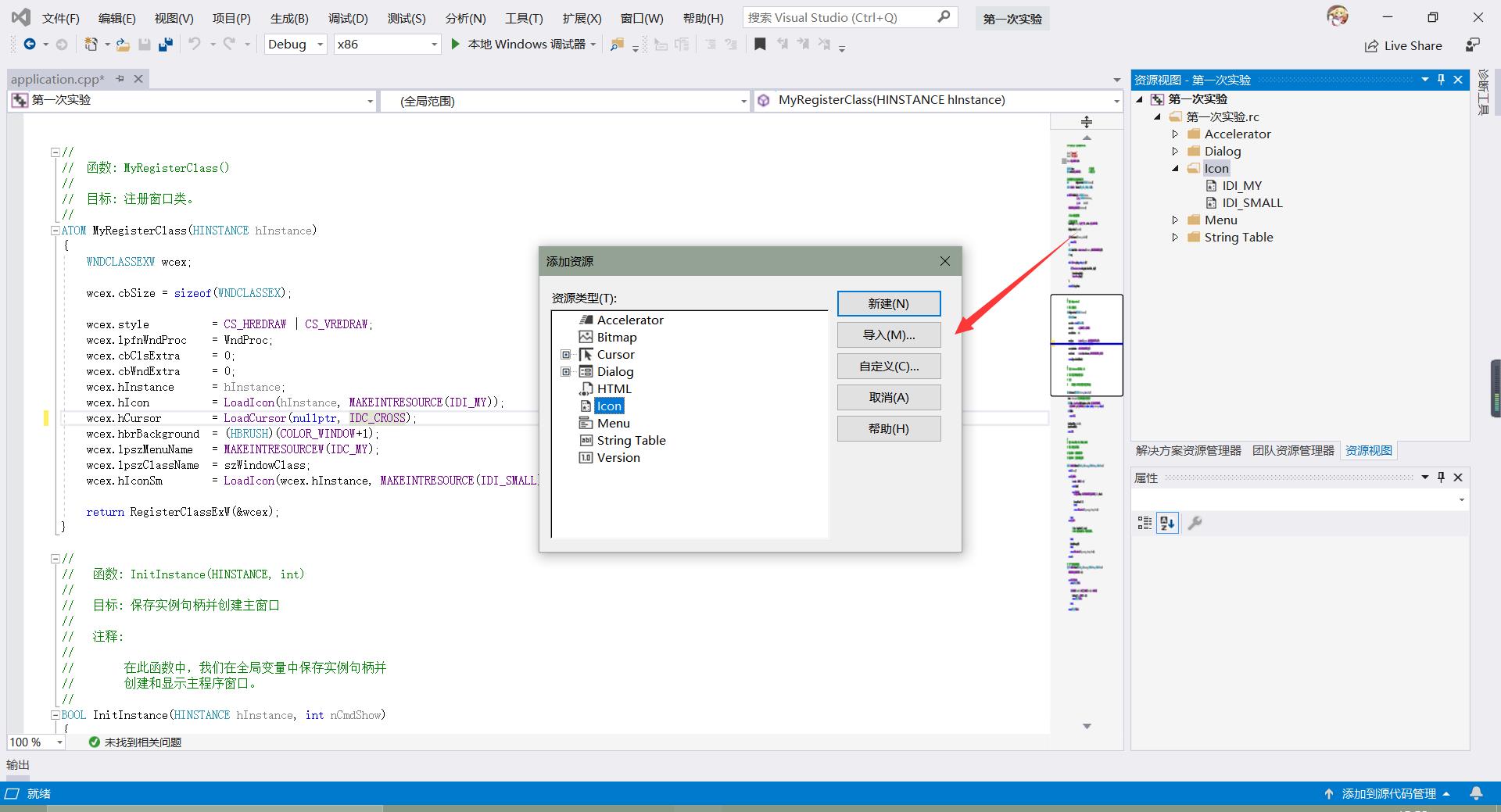Click 导入(M)... button
The width and height of the screenshot is (1501, 812).
pyautogui.click(x=889, y=335)
